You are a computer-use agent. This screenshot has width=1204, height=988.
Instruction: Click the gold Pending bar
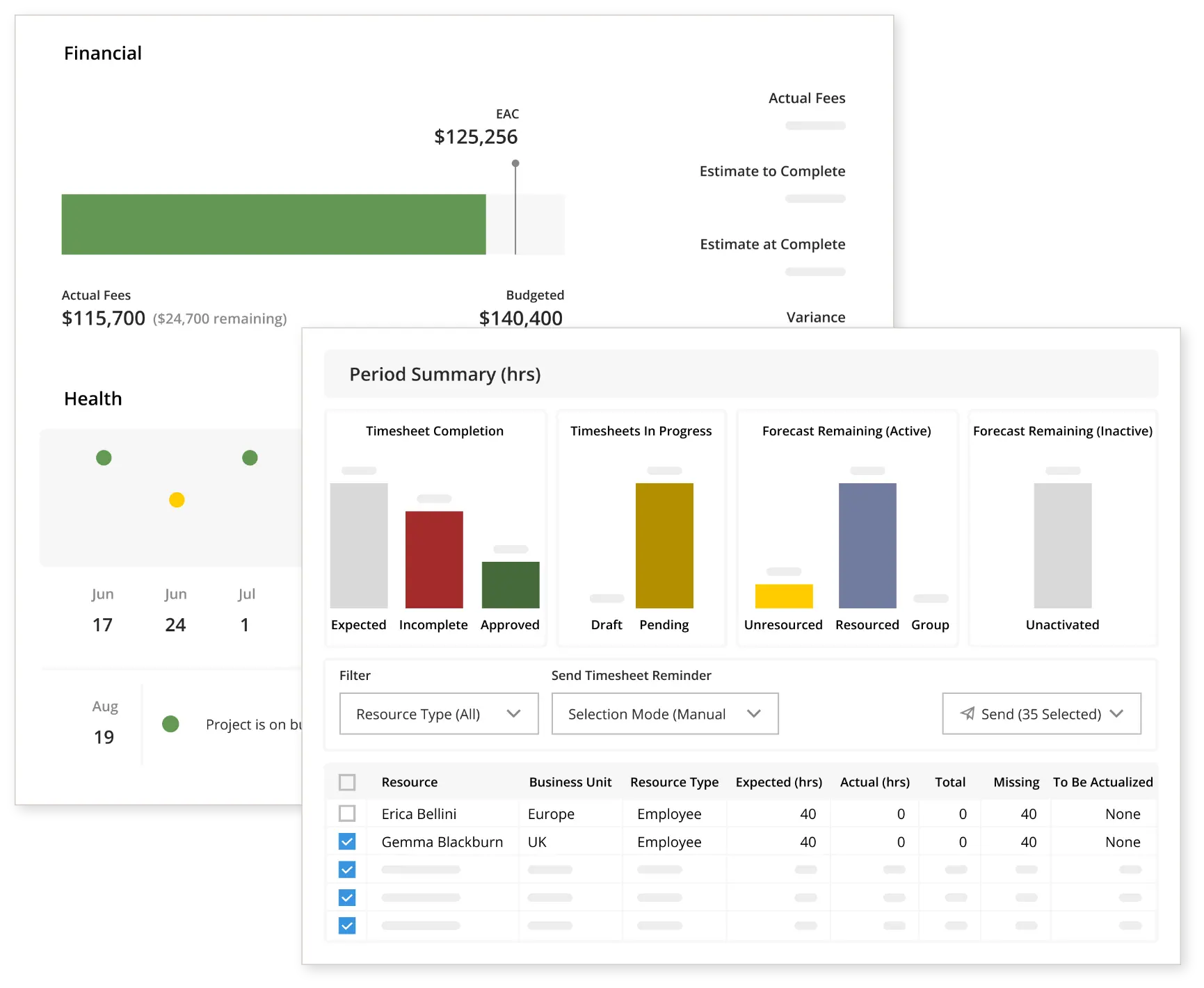tap(664, 546)
